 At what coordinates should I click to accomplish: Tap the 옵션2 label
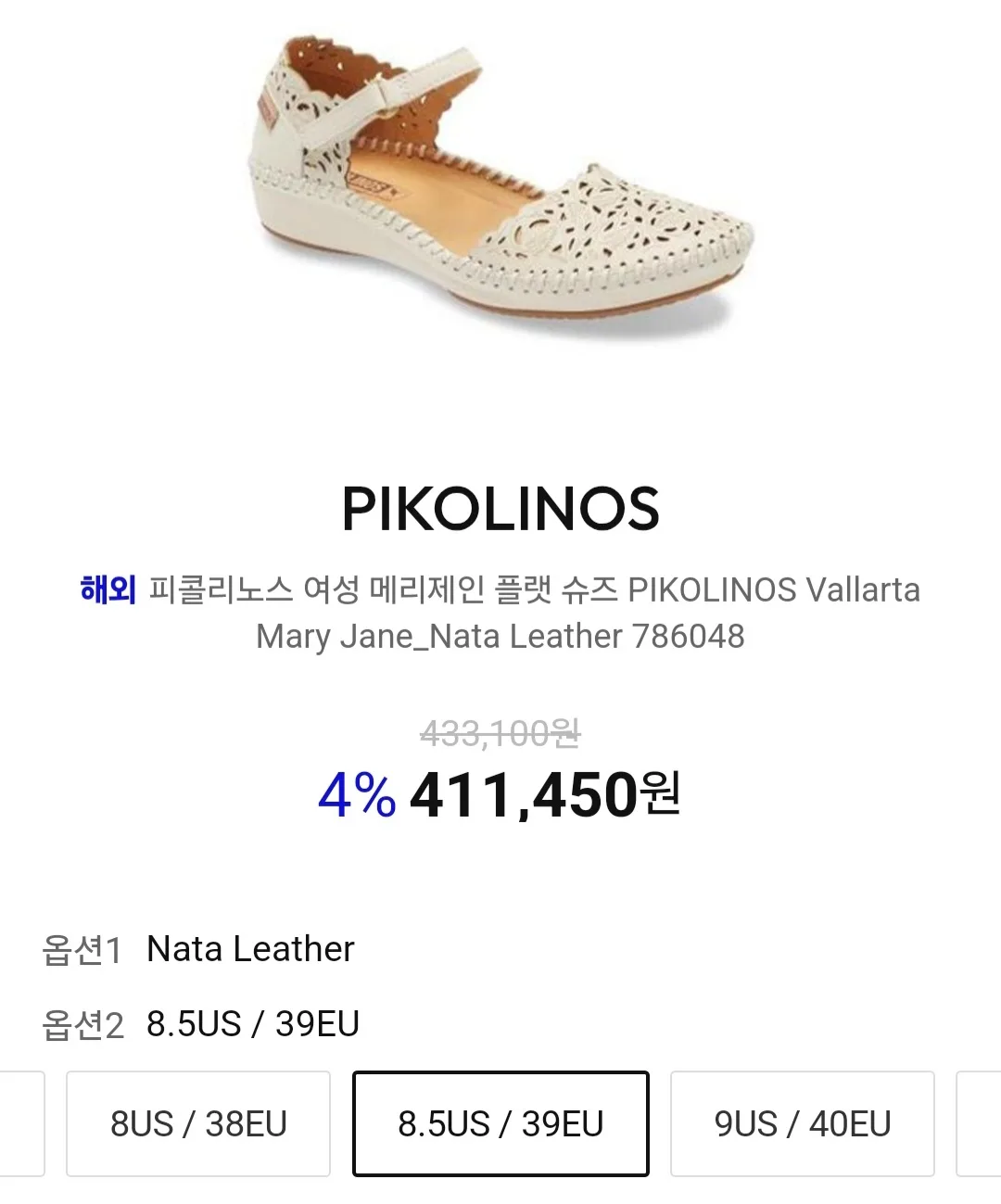82,1025
